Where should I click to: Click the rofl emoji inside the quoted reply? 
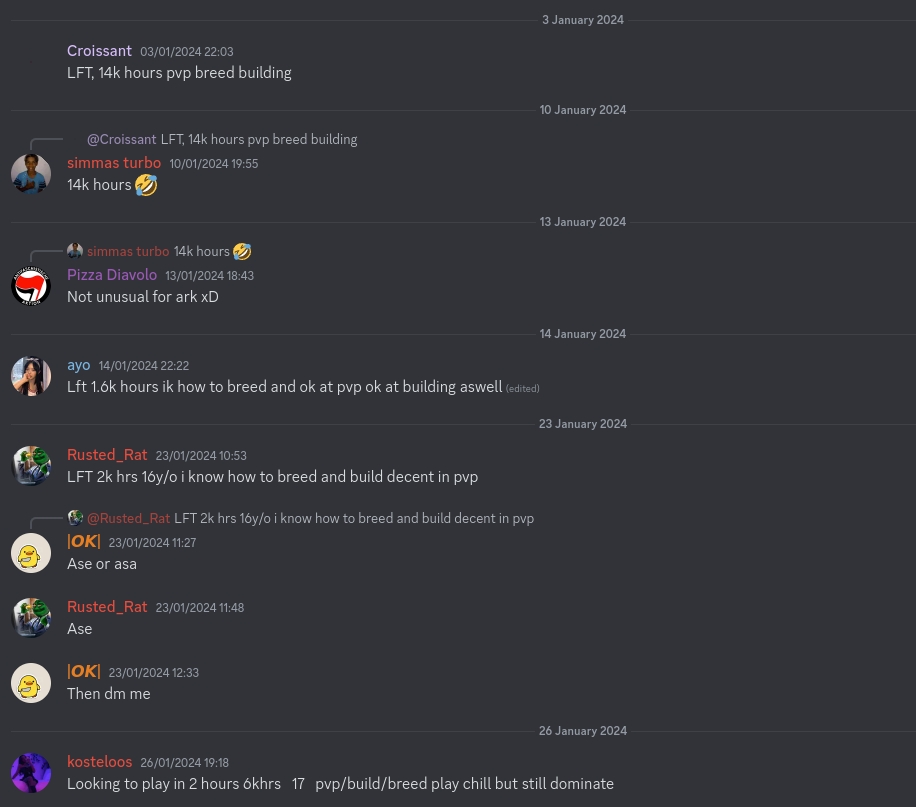tap(241, 251)
